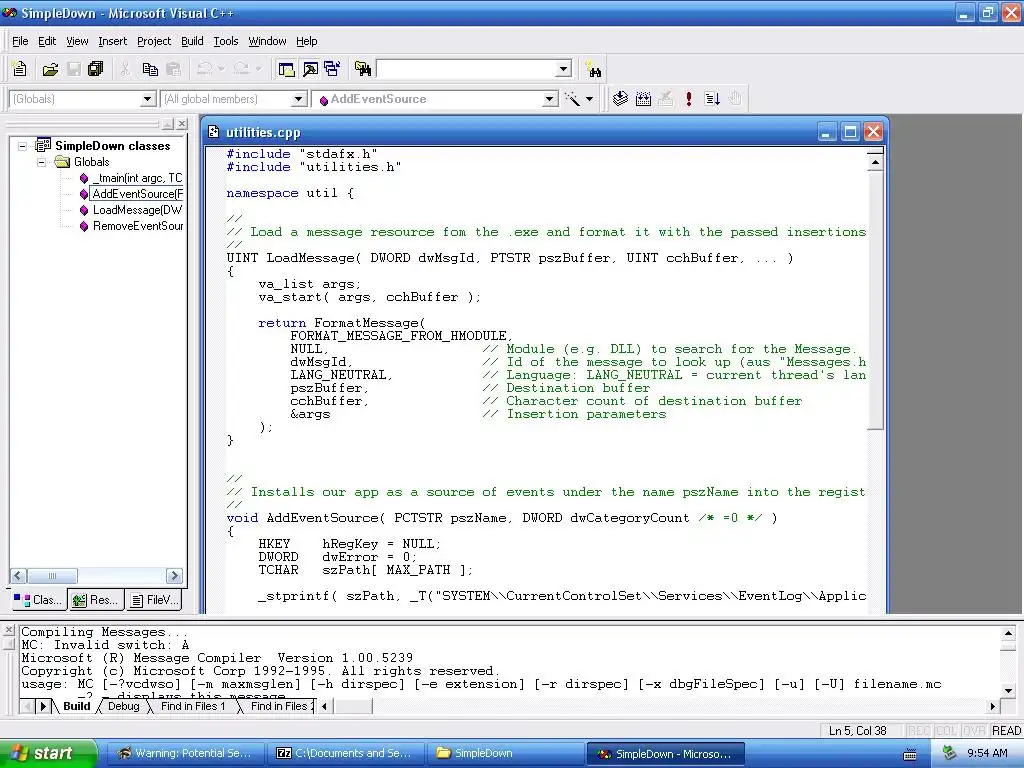This screenshot has height=768, width=1024.
Task: Click the Windows Start button
Action: click(48, 754)
